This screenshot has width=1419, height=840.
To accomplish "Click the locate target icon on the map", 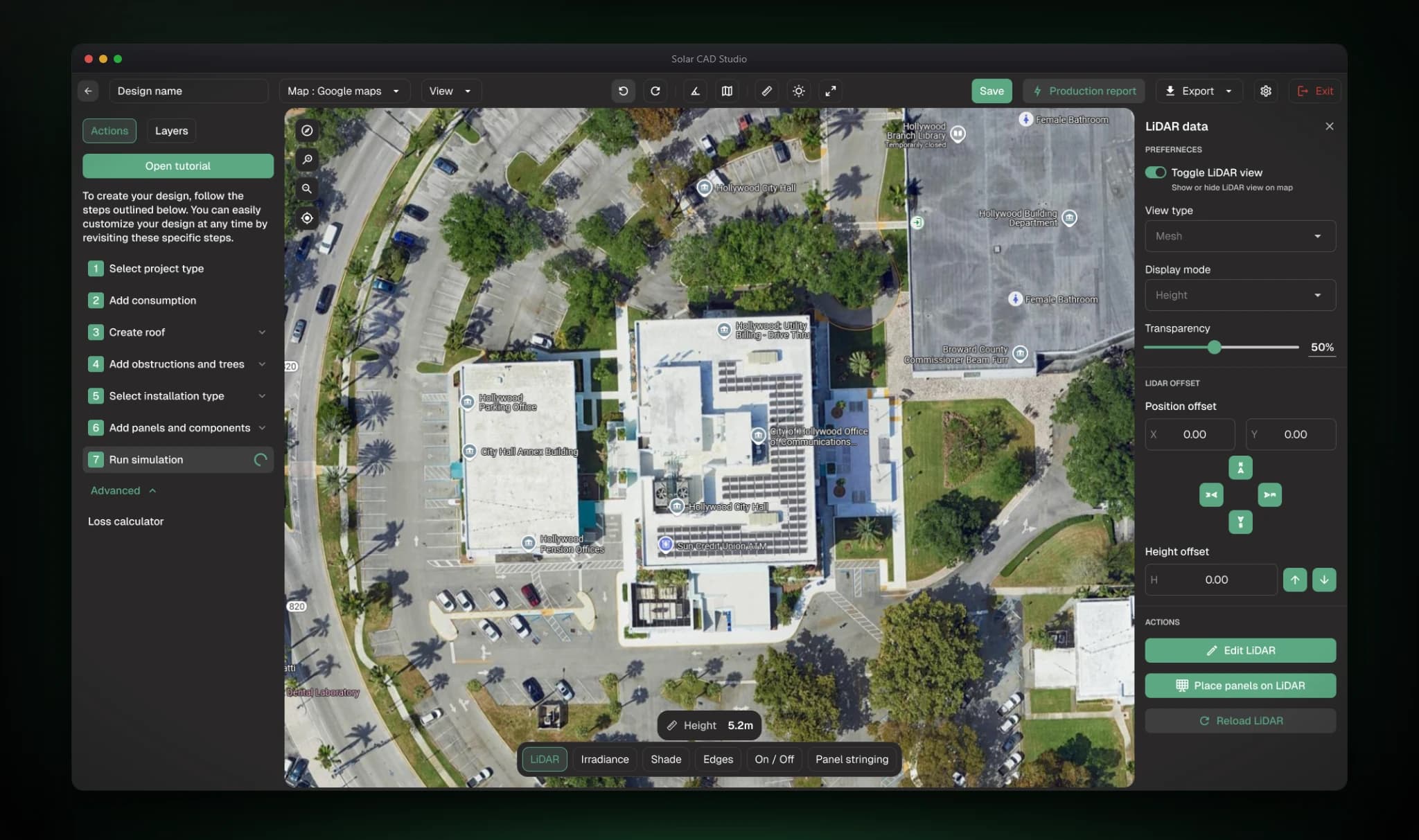I will (307, 218).
